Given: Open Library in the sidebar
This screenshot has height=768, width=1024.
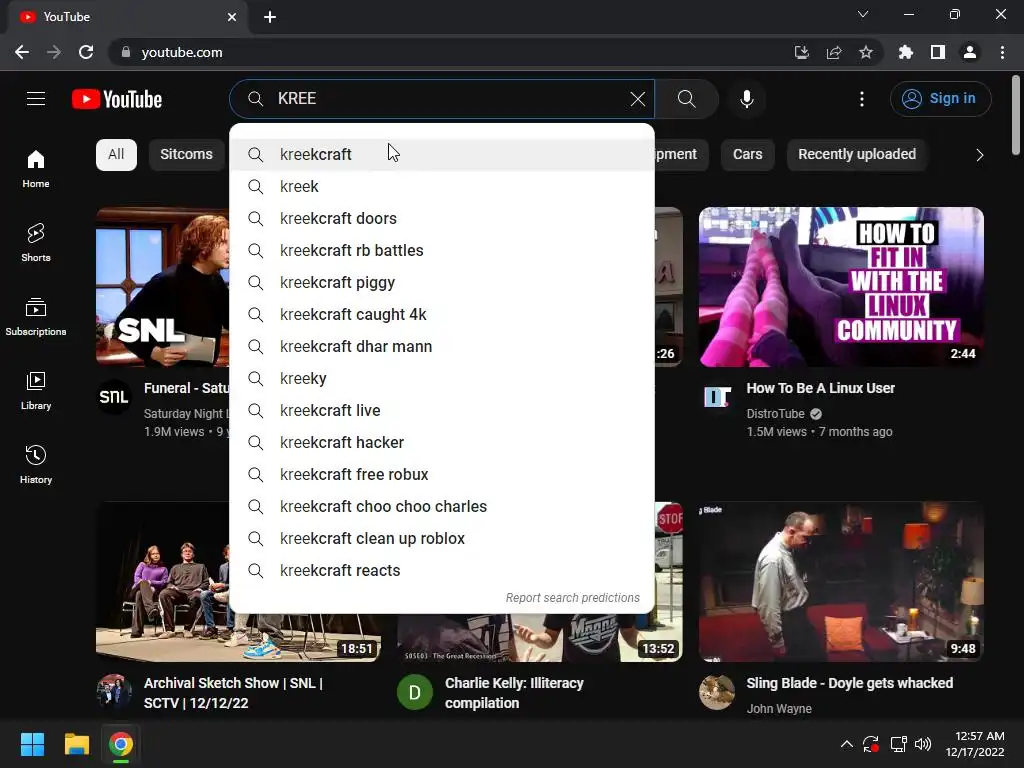Looking at the screenshot, I should point(36,391).
